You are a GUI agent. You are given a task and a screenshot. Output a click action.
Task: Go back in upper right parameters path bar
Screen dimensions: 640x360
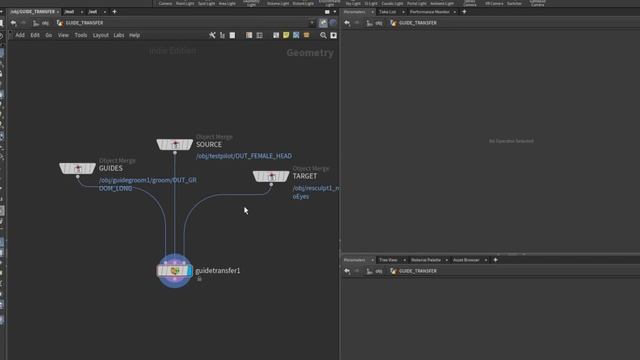click(347, 23)
